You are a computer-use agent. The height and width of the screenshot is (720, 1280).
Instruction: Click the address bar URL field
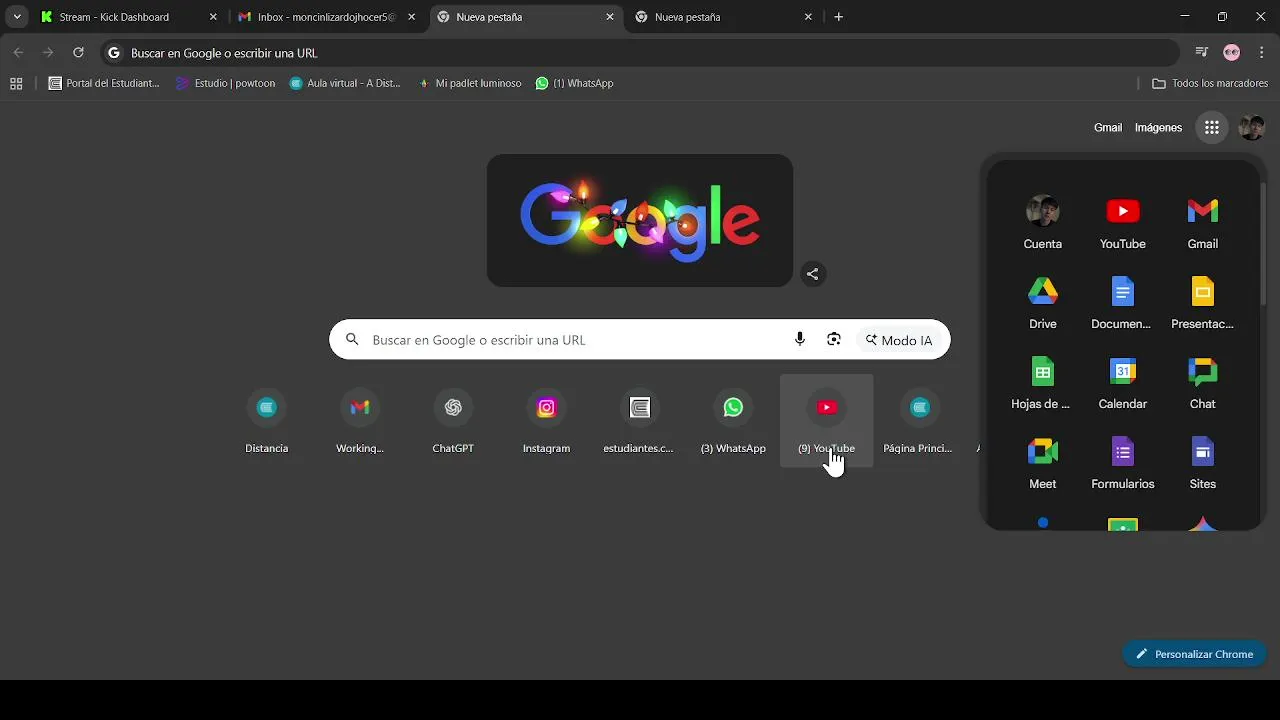coord(640,53)
